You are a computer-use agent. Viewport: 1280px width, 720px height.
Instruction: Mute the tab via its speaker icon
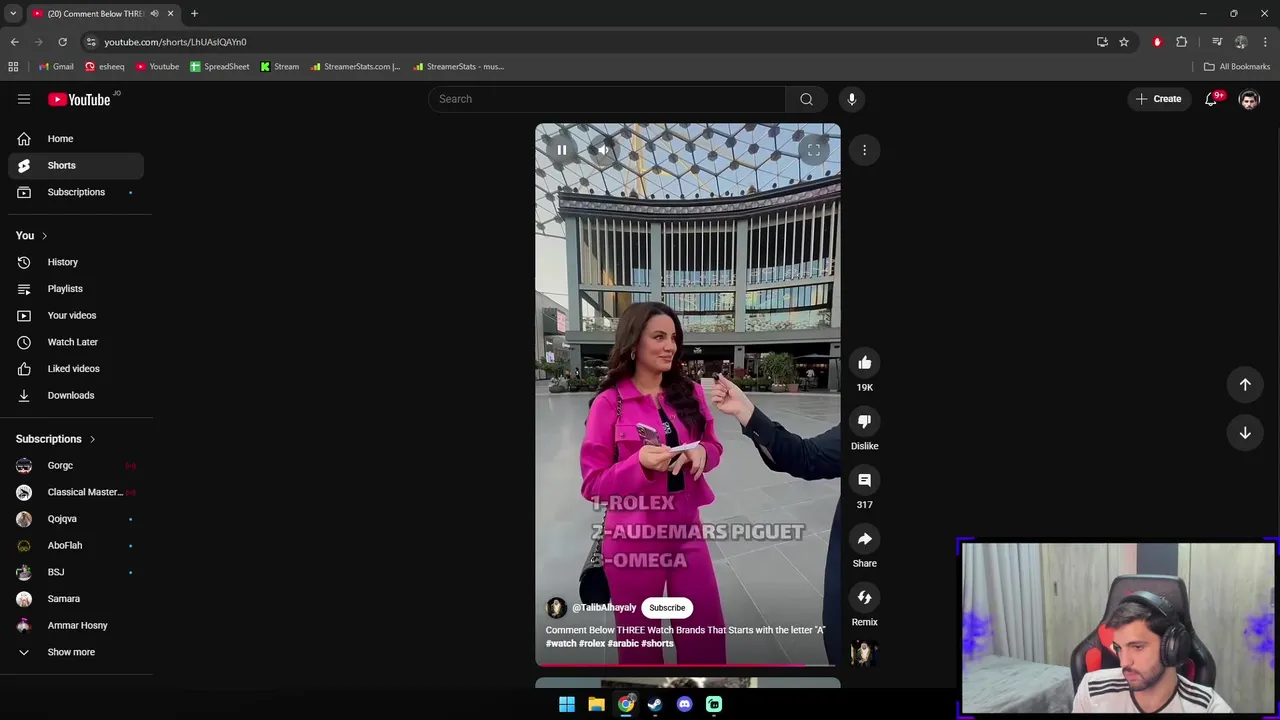[154, 14]
